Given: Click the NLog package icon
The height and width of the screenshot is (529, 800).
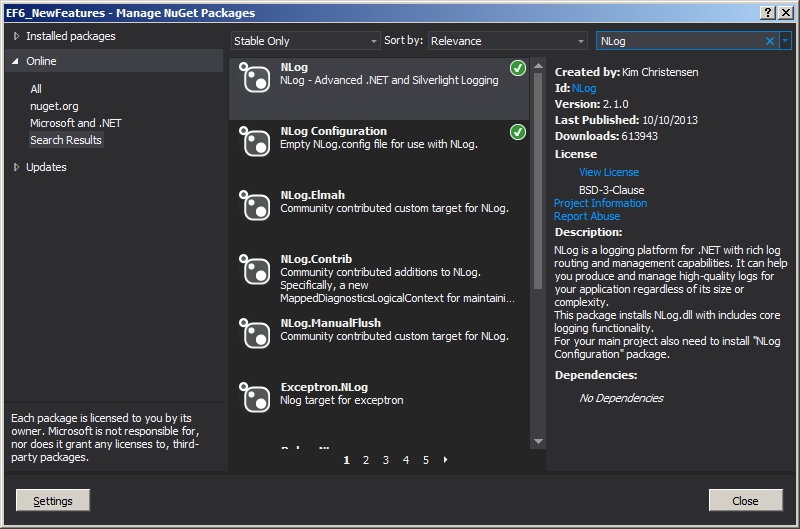Looking at the screenshot, I should (x=255, y=79).
